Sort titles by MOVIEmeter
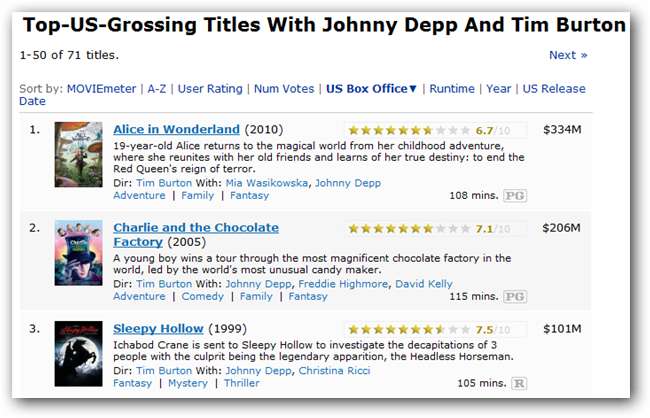 (101, 89)
